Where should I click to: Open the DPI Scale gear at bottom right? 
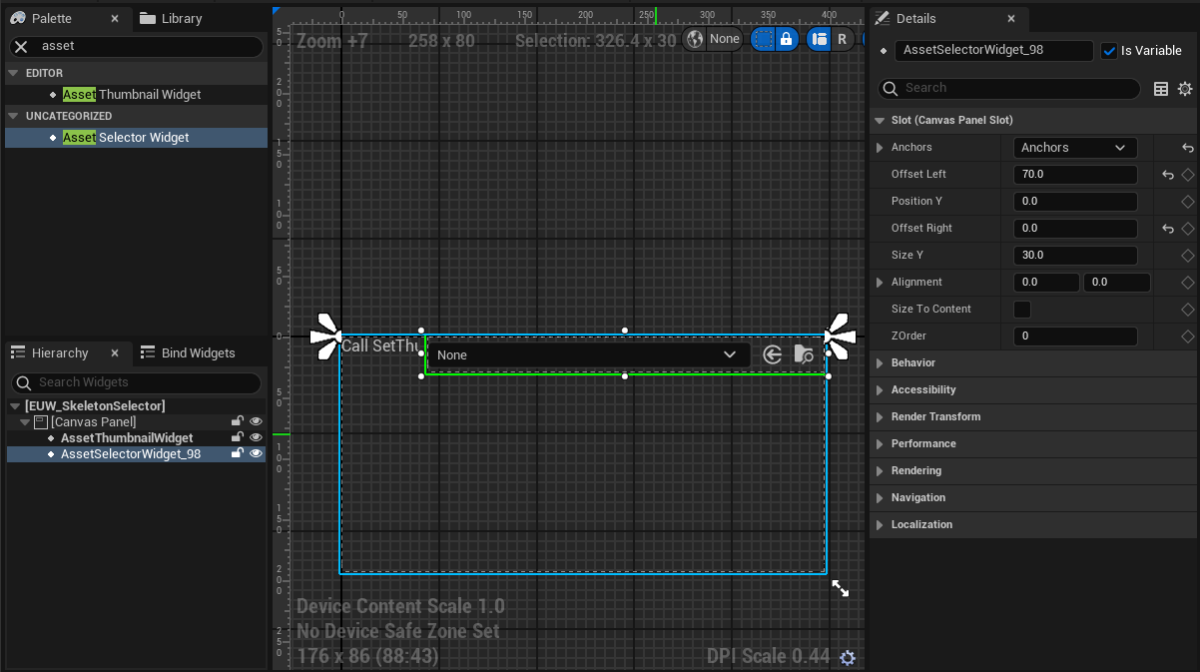tap(848, 657)
